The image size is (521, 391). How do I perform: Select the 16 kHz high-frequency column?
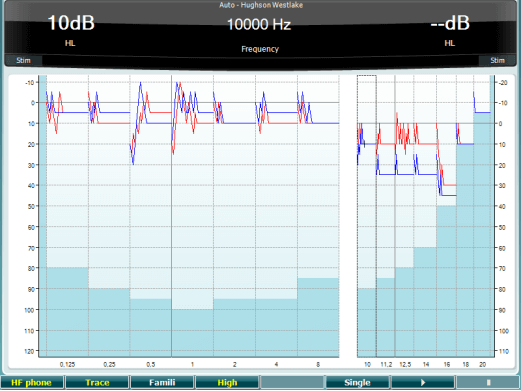446,216
